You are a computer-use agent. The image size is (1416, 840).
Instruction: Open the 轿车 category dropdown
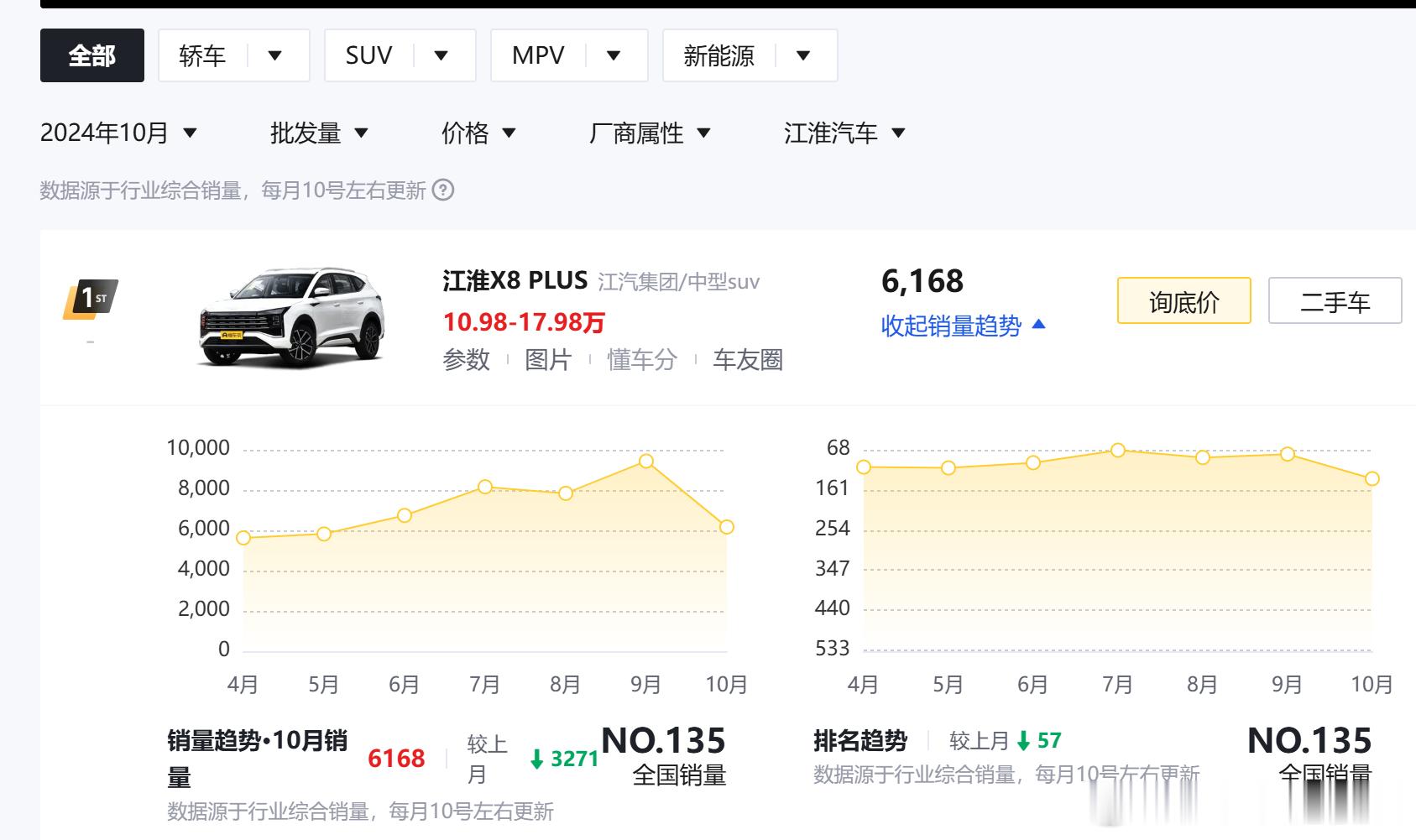(234, 55)
